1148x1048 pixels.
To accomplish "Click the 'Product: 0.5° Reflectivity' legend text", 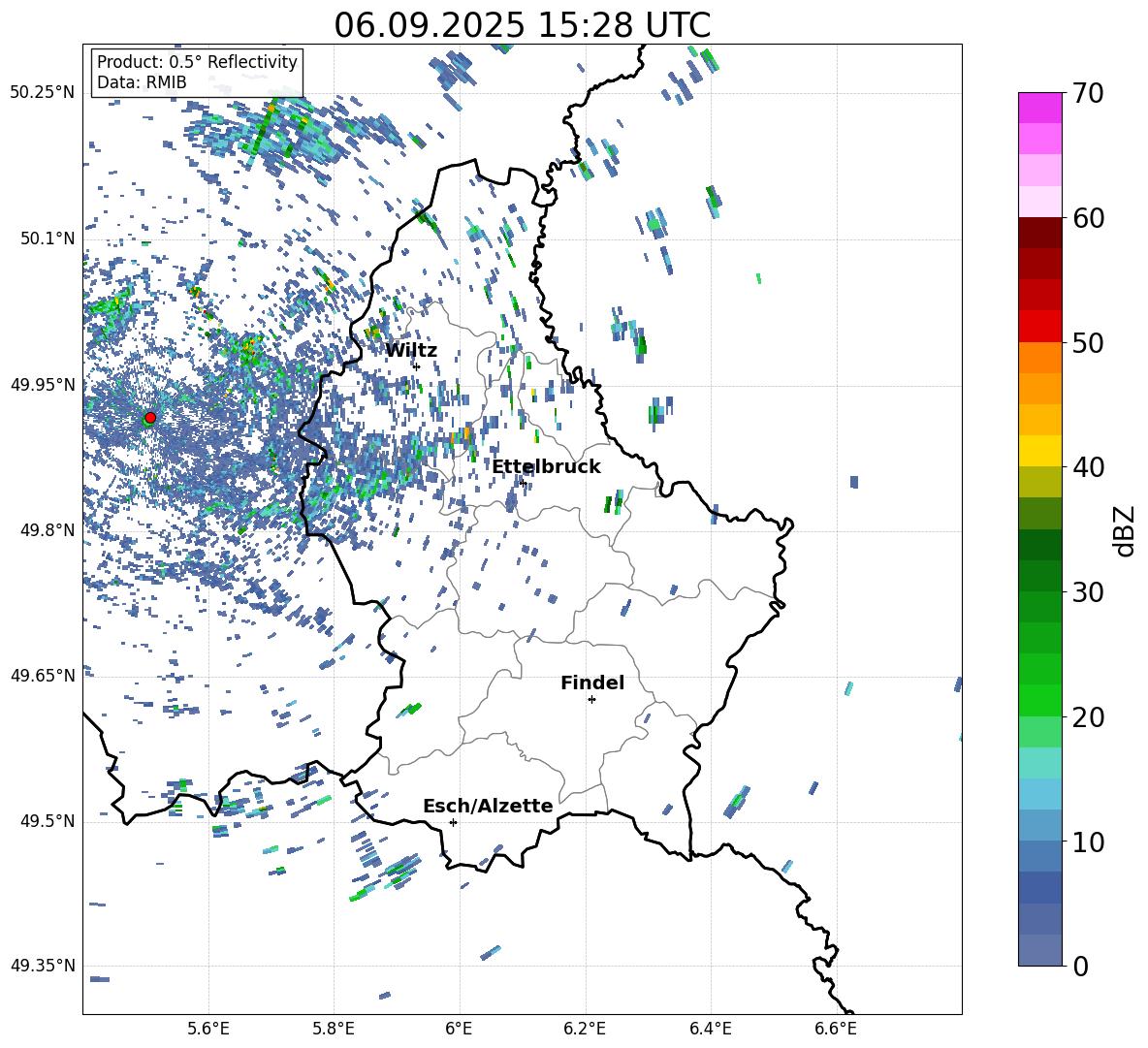I will [197, 61].
